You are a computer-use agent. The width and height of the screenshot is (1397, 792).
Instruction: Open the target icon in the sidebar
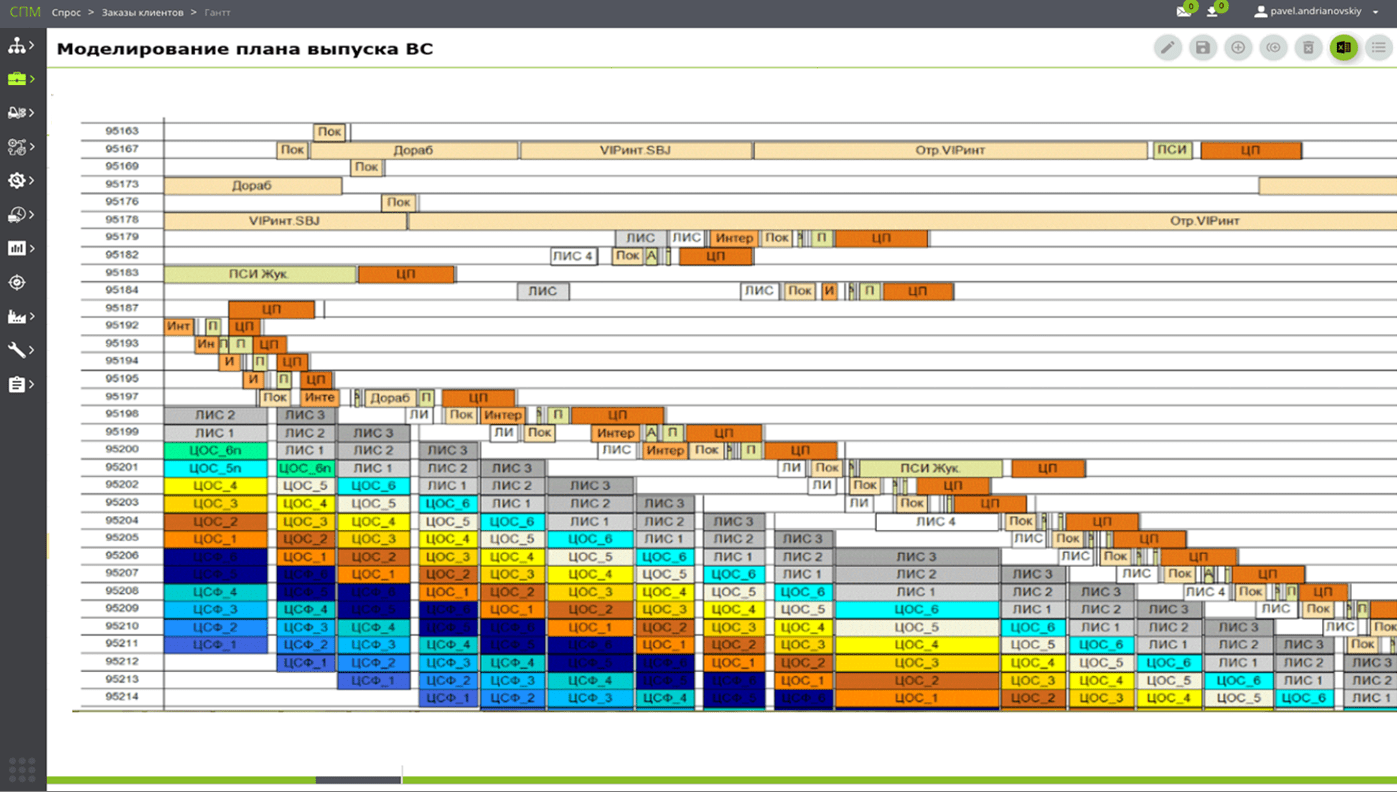[17, 283]
